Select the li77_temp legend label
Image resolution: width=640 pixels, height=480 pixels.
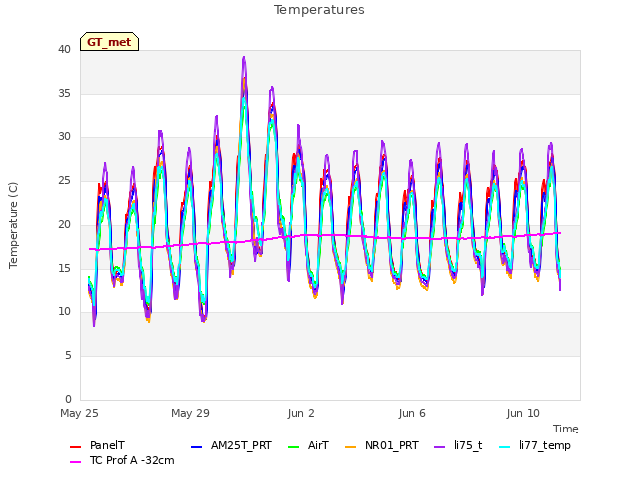coord(545,445)
